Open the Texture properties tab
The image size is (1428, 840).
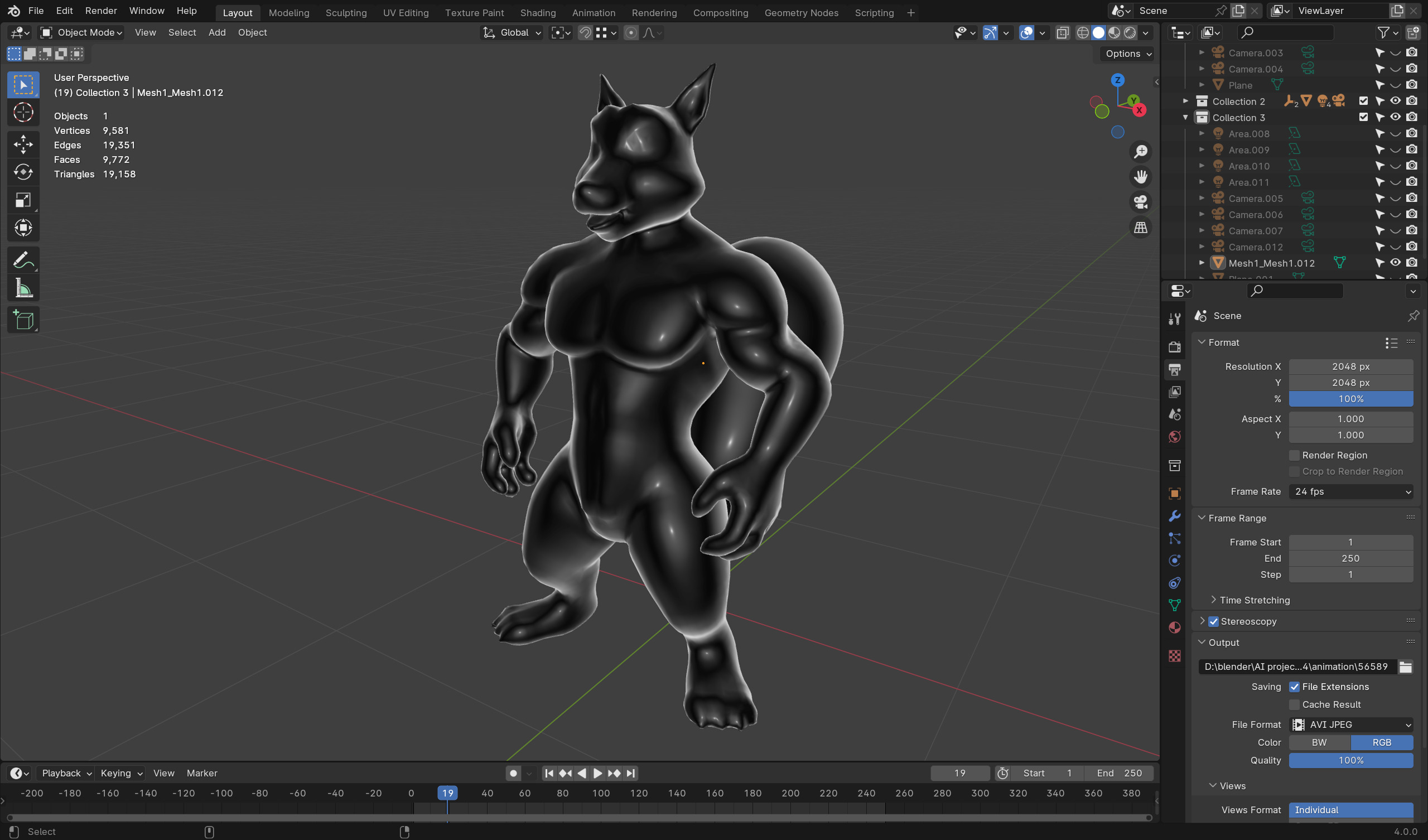(x=1175, y=656)
